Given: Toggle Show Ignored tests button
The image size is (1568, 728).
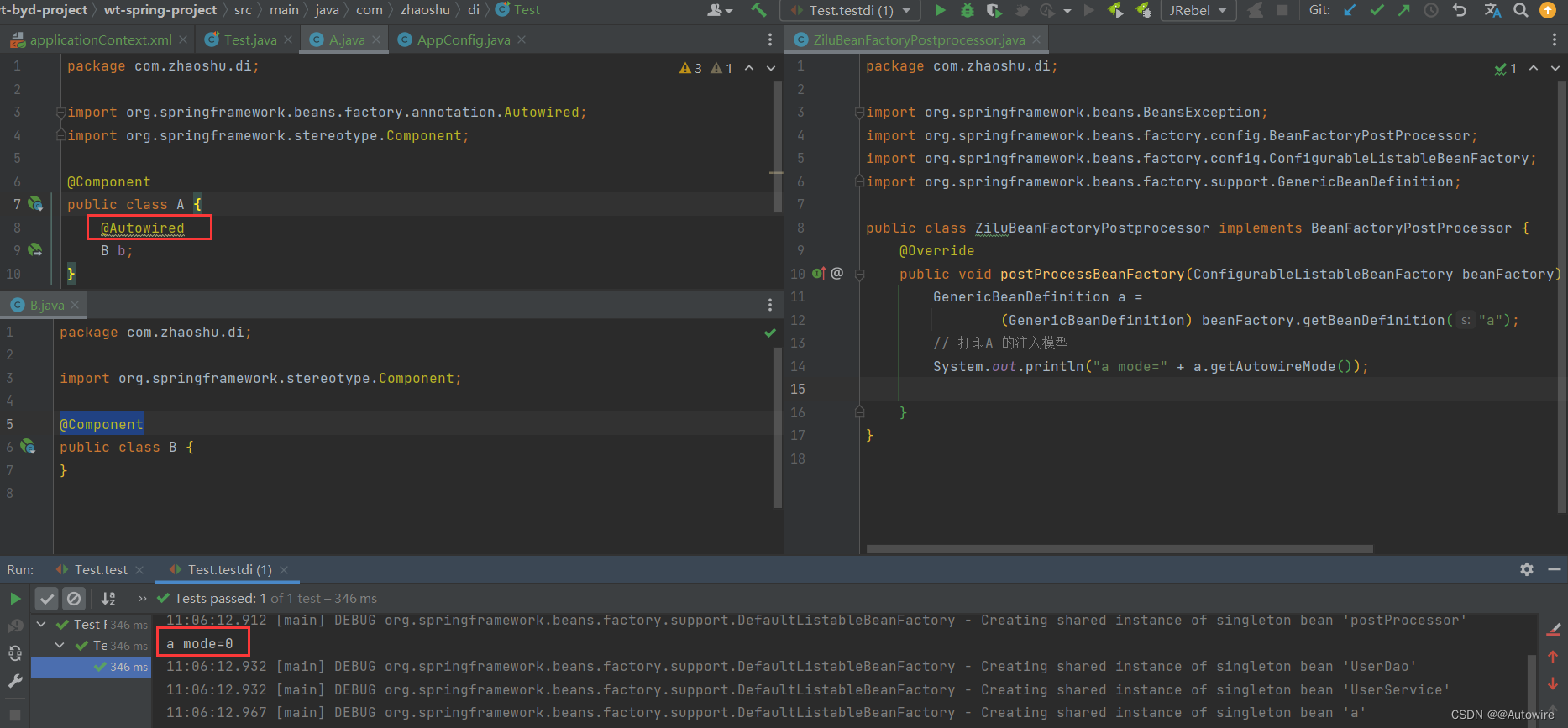Looking at the screenshot, I should click(74, 599).
